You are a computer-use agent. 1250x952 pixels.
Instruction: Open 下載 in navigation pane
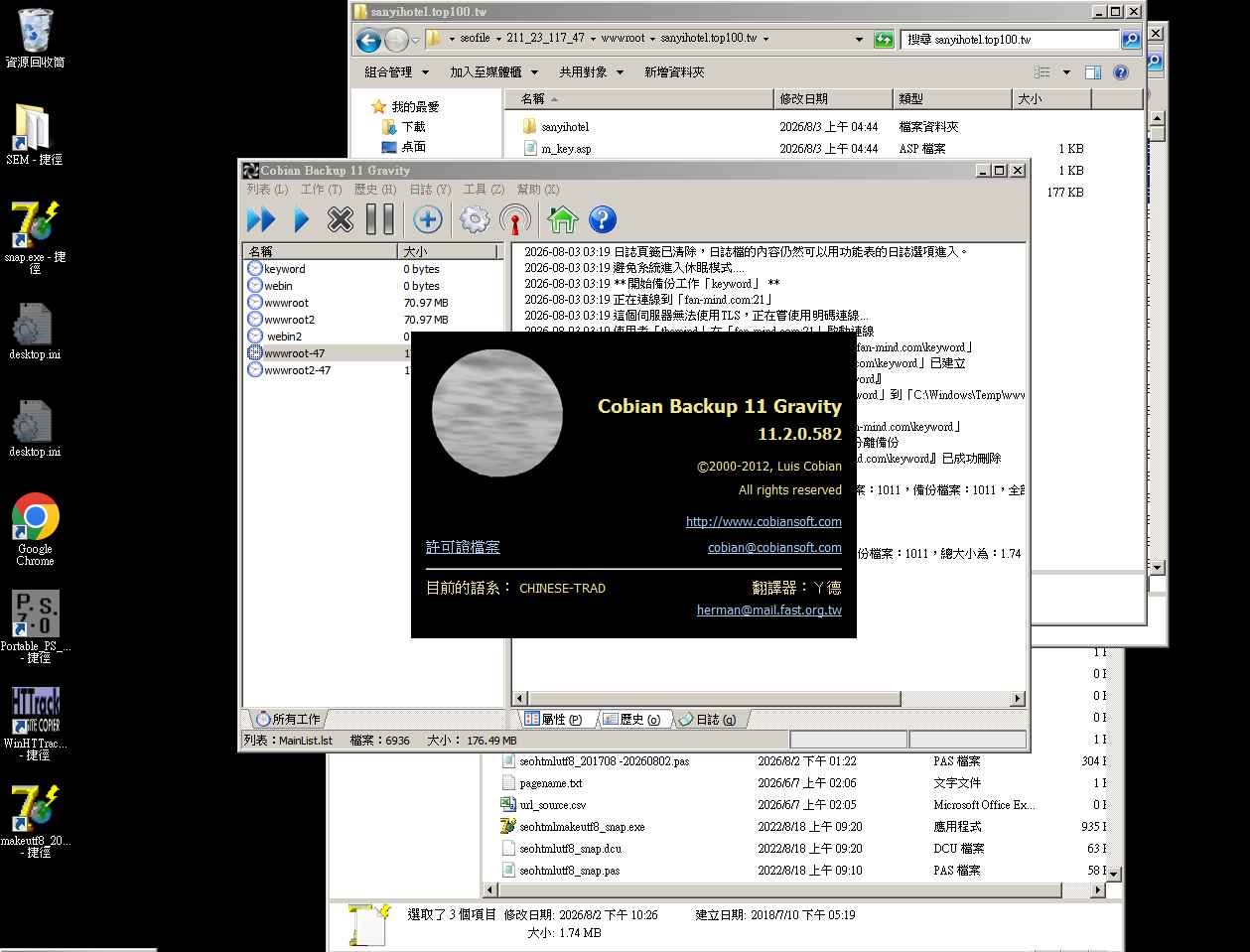pyautogui.click(x=404, y=127)
